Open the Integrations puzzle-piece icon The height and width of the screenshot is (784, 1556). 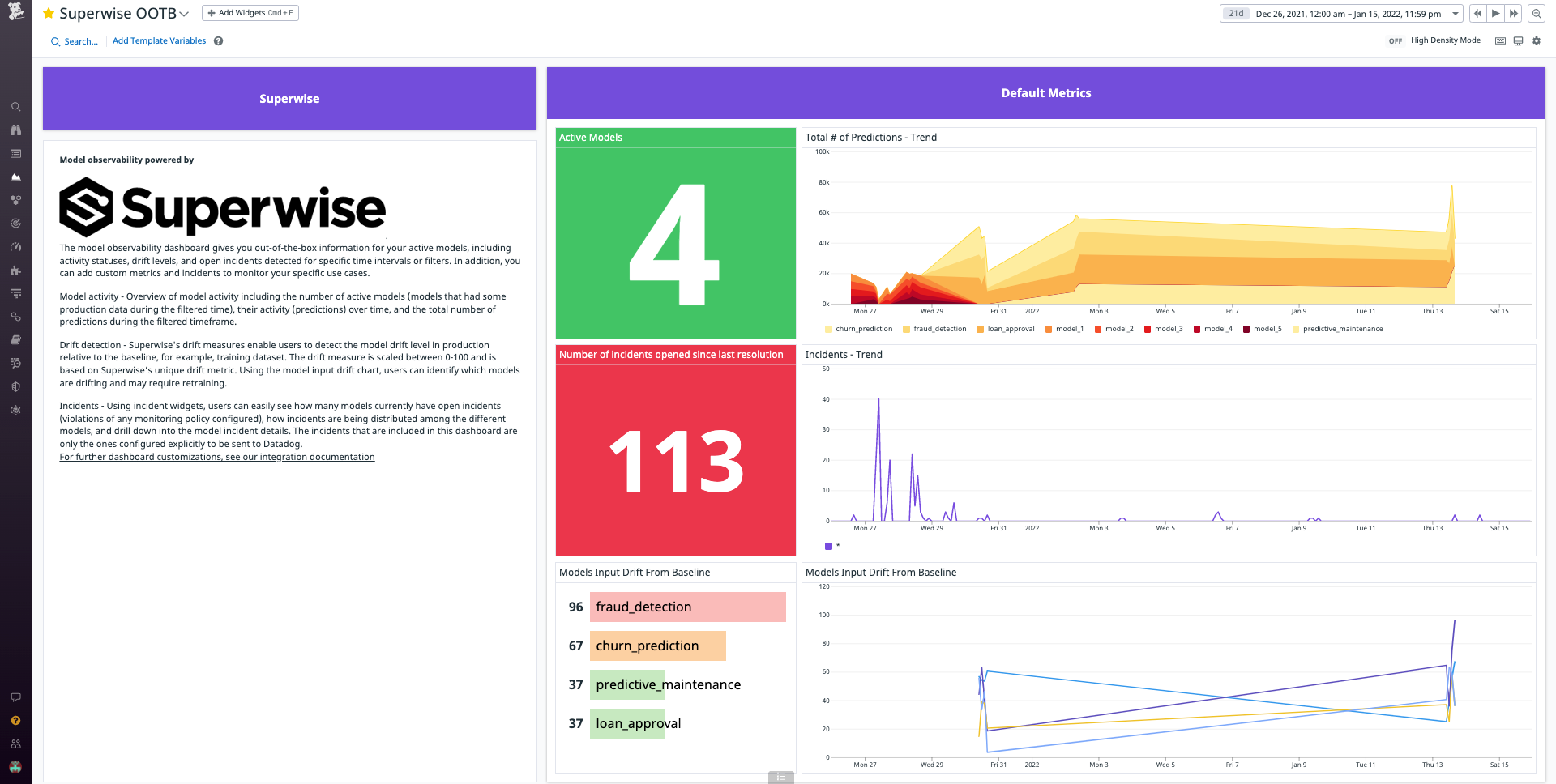[15, 271]
